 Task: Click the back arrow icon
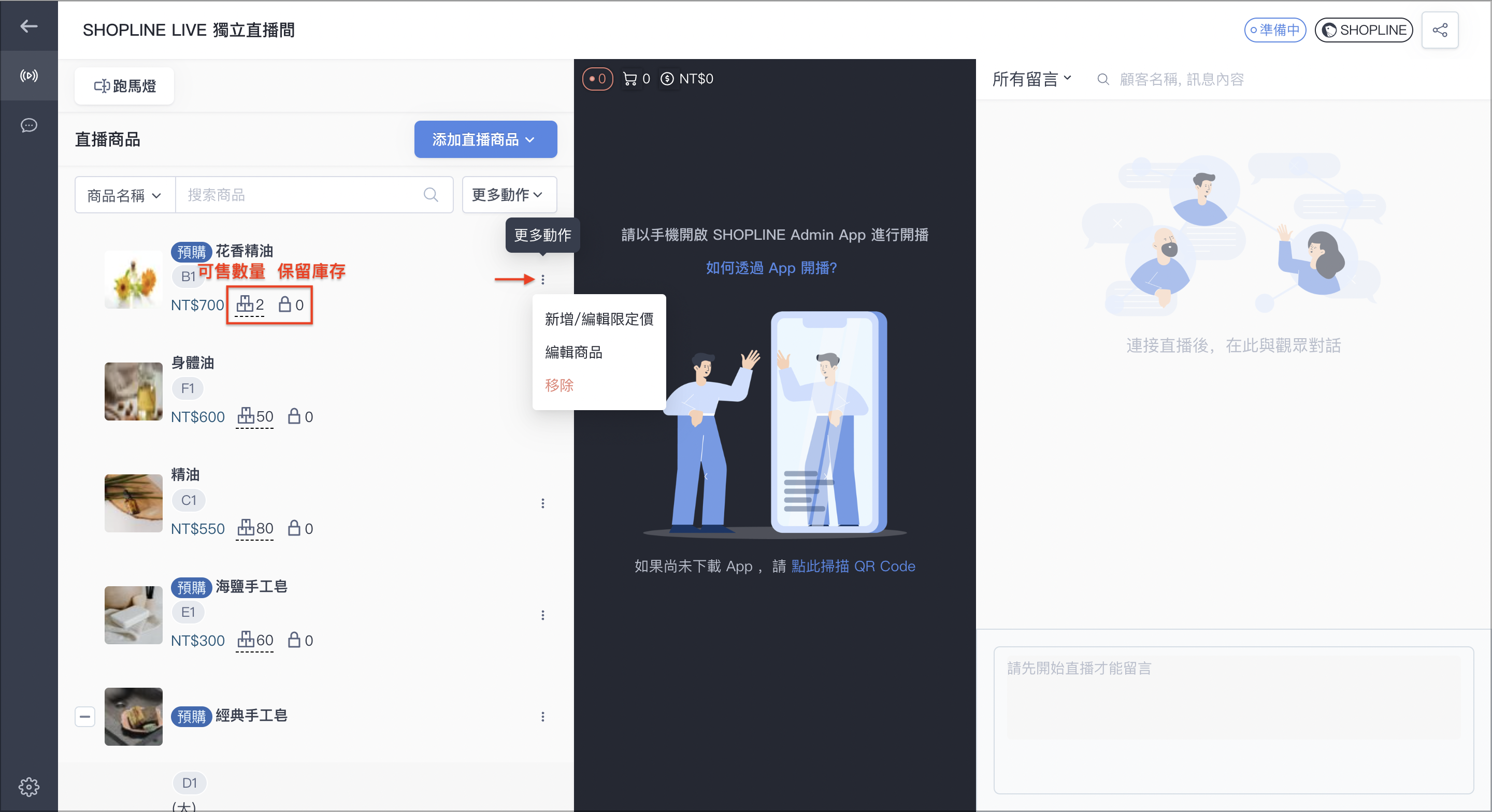coord(29,26)
